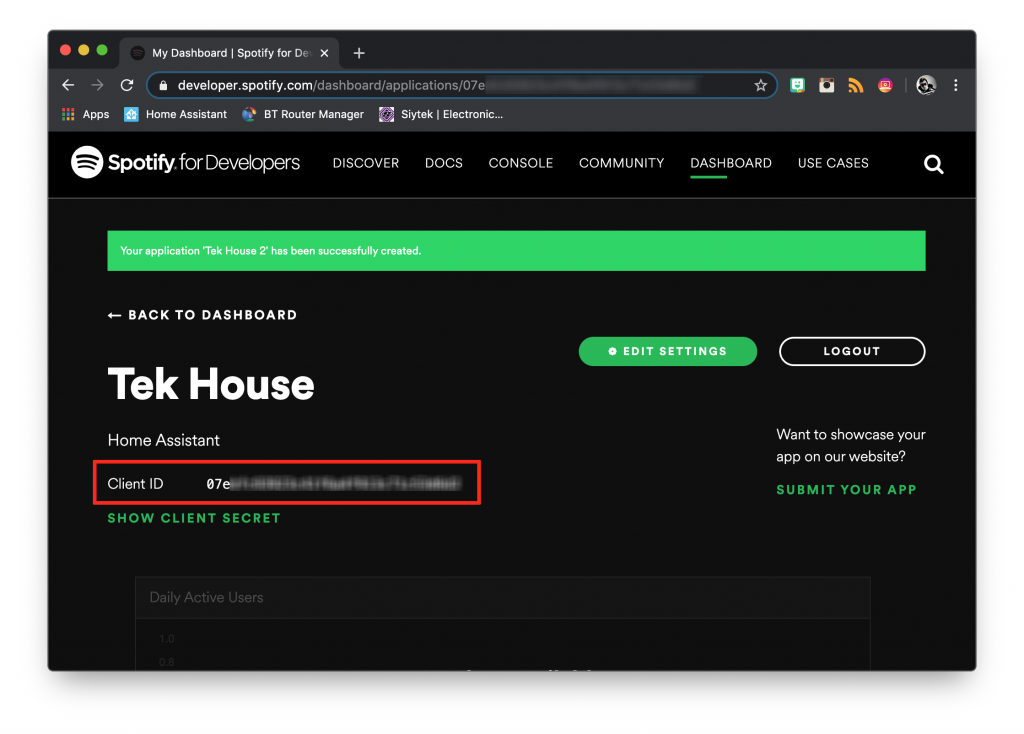
Task: Click the Daily Active Users chart heading
Action: point(206,598)
